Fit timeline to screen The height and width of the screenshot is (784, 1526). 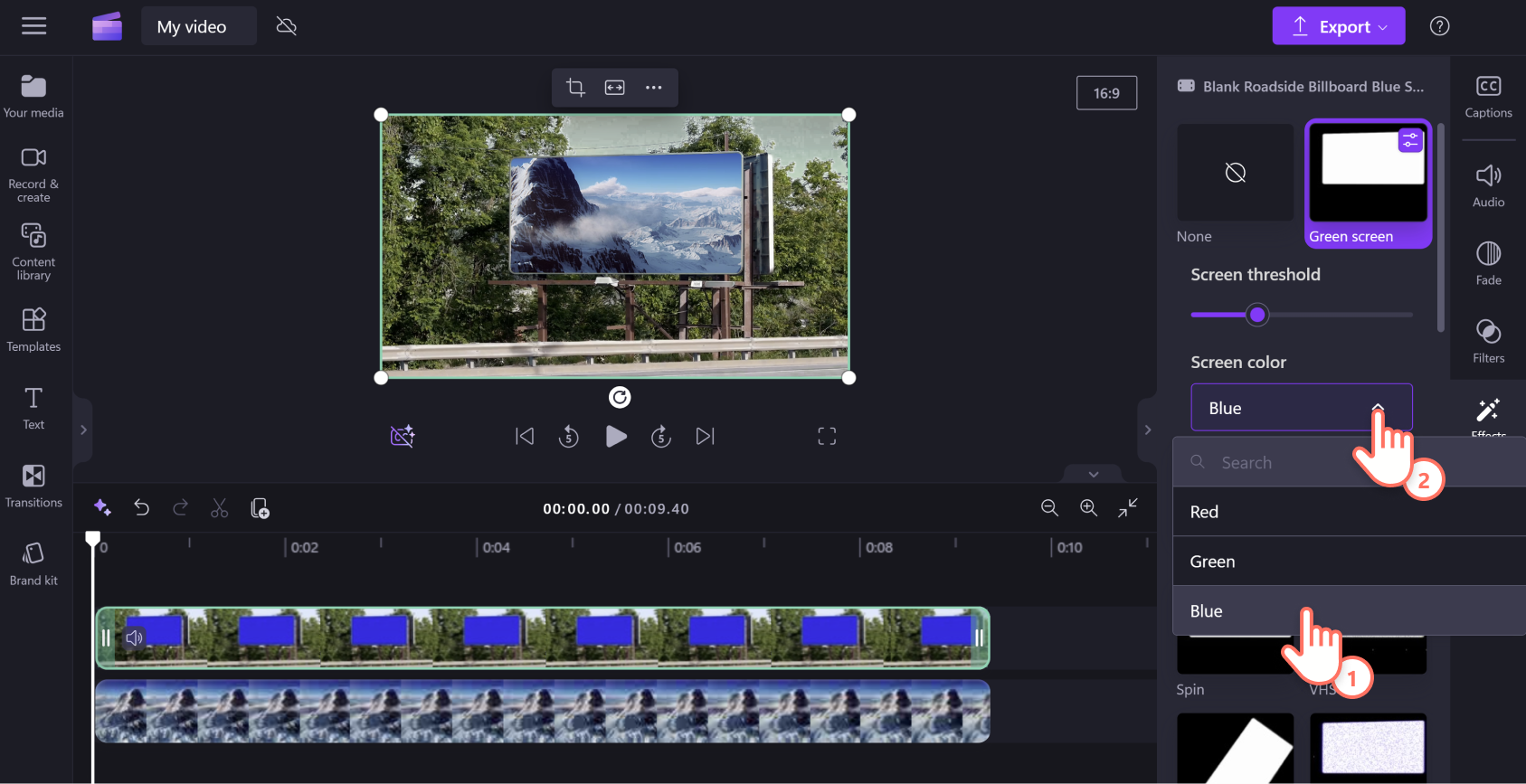pyautogui.click(x=1128, y=508)
